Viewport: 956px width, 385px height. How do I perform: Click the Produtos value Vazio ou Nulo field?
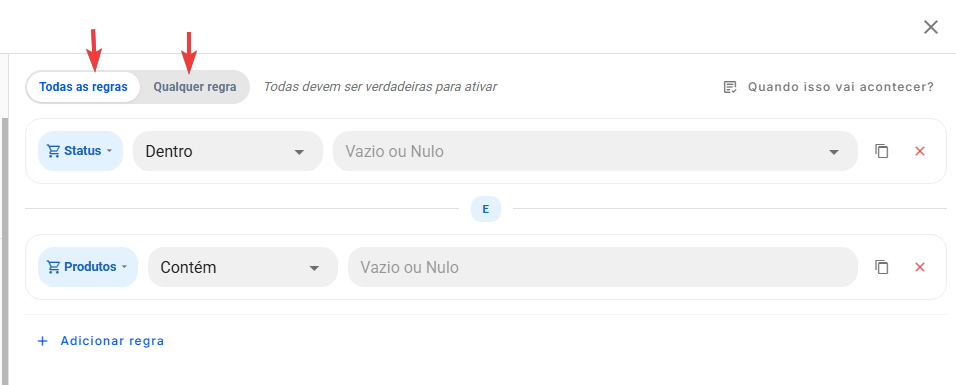(x=603, y=267)
